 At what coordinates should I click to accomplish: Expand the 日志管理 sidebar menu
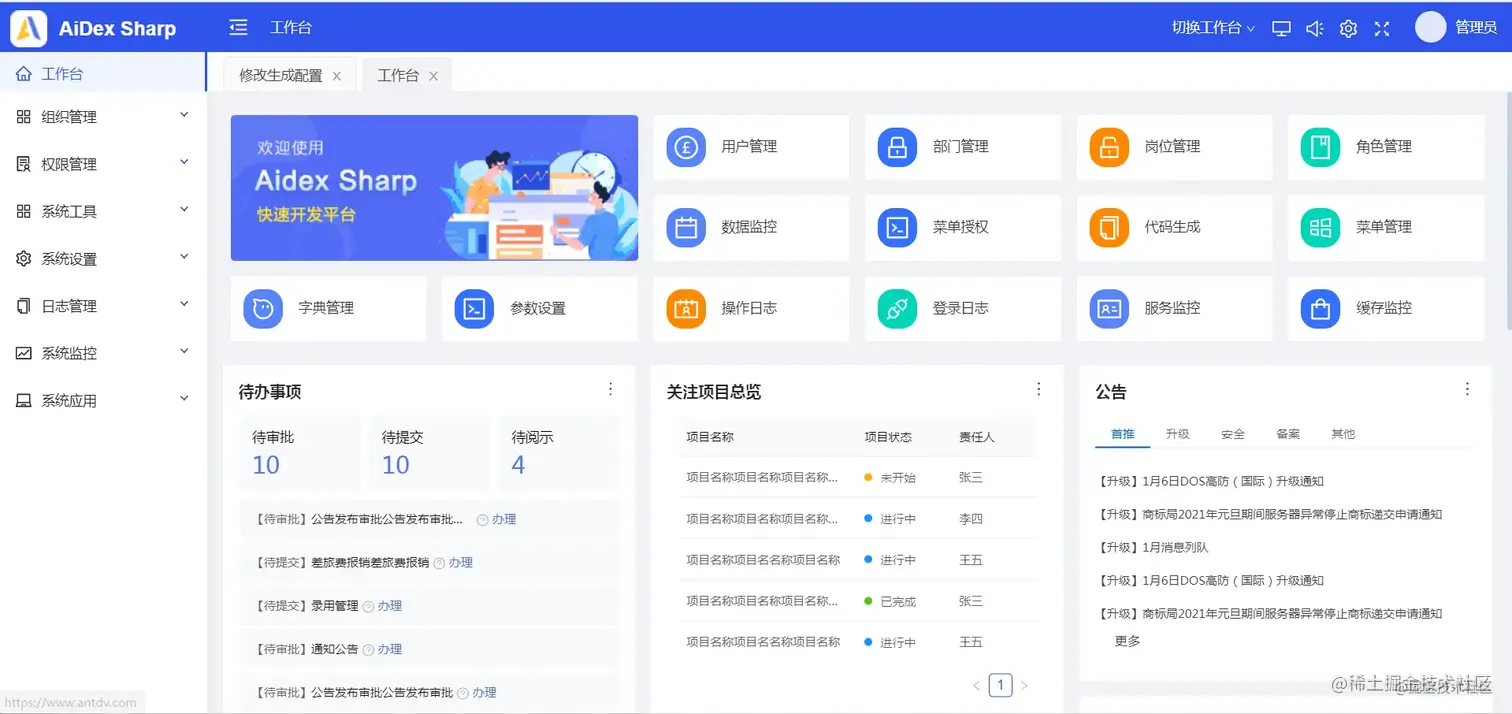coord(104,306)
